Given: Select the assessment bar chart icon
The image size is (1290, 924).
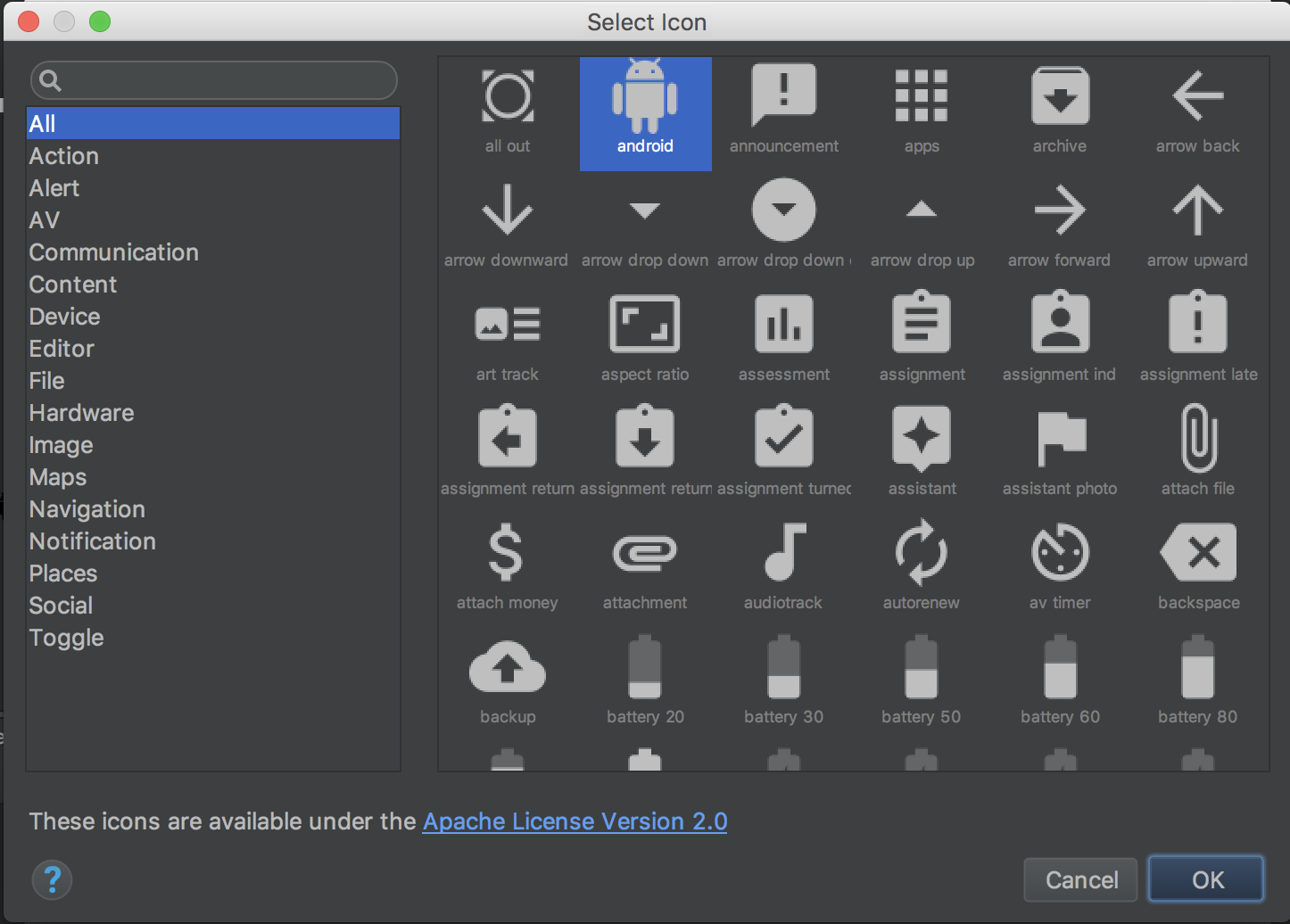Looking at the screenshot, I should click(783, 324).
